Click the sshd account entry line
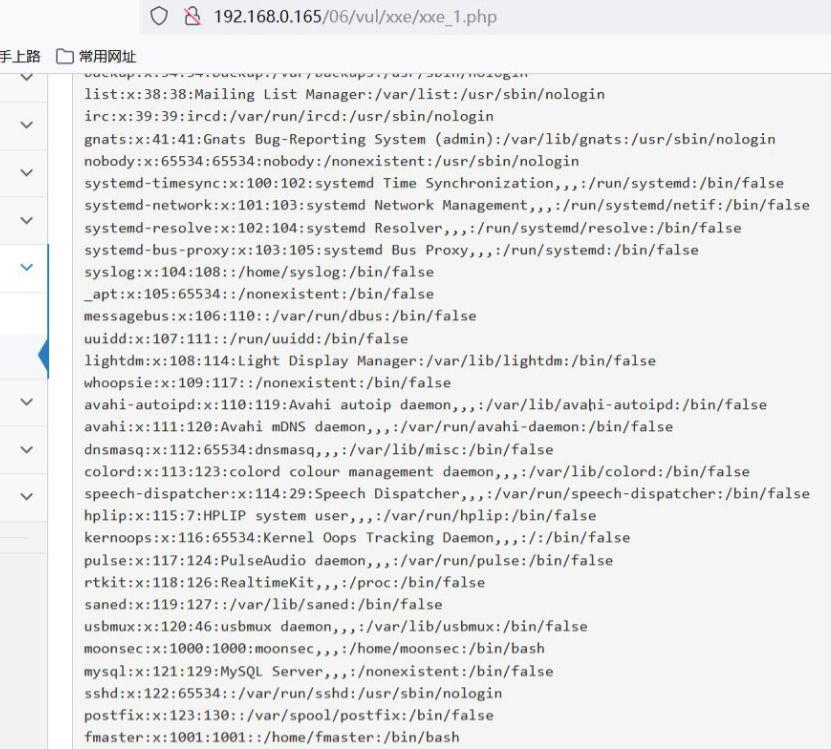The height and width of the screenshot is (749, 831). point(292,693)
